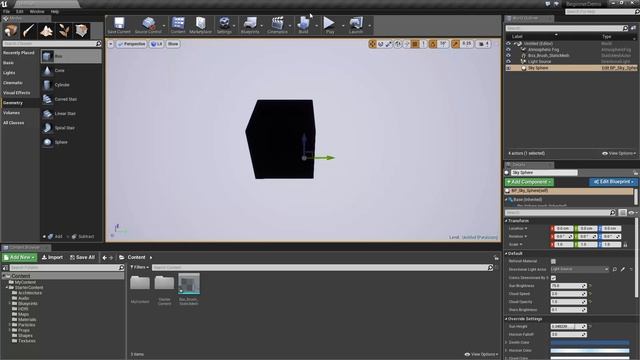Select the Cylinder geometry brush
The image size is (640, 360).
(71, 85)
